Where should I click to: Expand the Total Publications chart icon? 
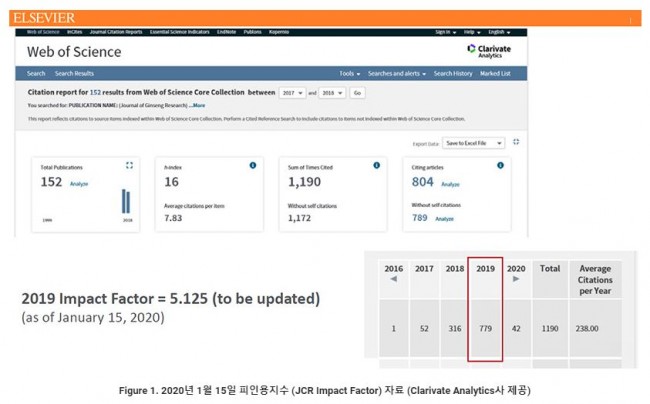click(x=129, y=165)
